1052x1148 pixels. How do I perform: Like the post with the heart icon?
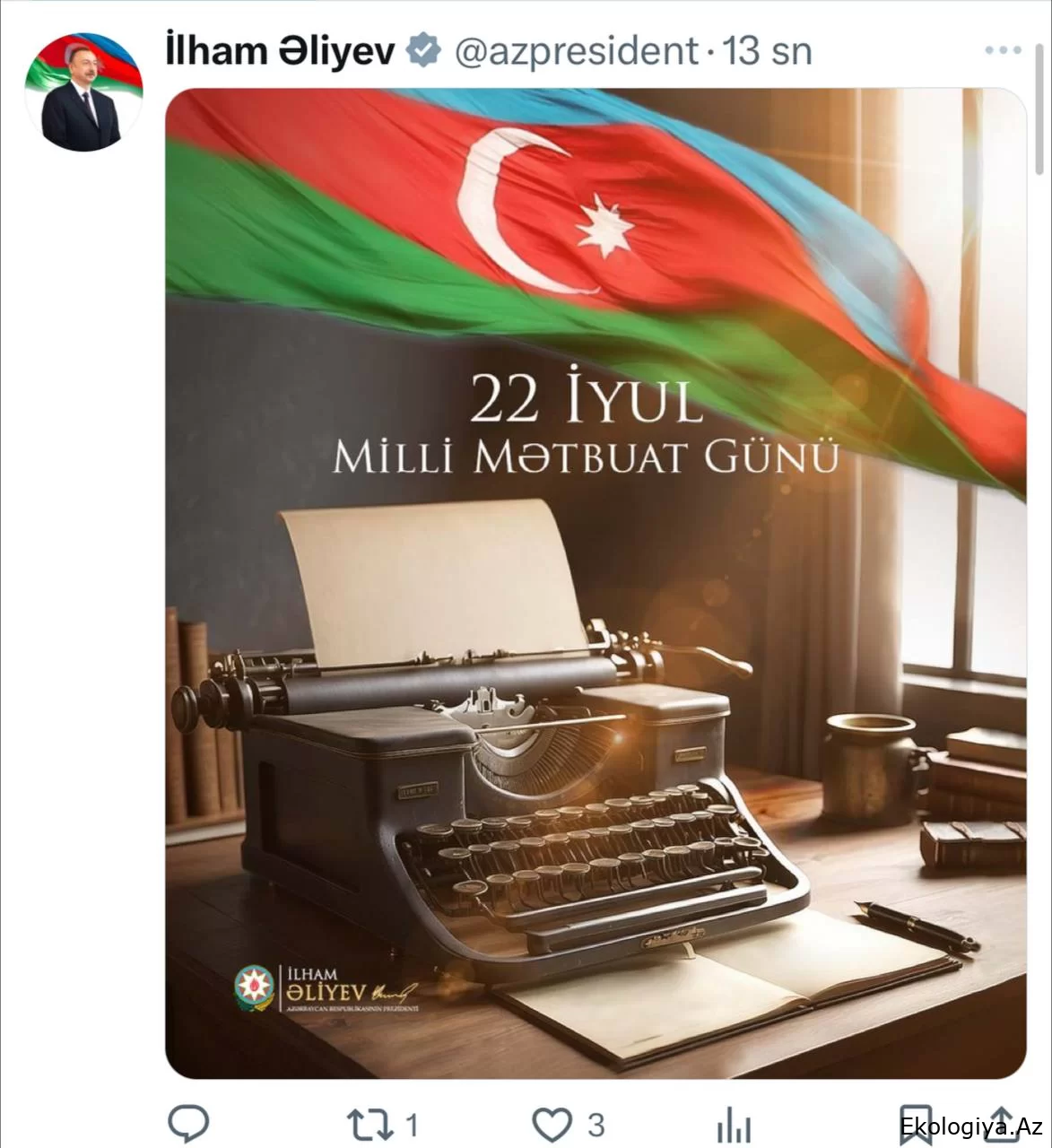[552, 1125]
